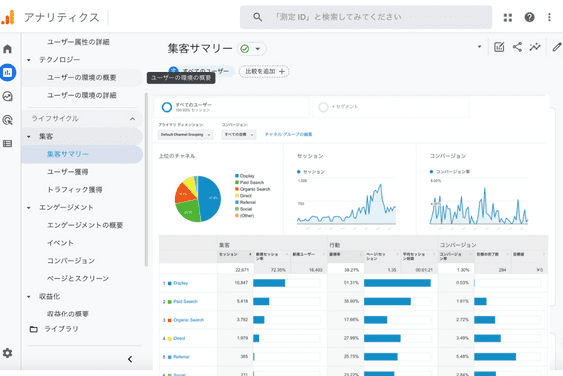The height and width of the screenshot is (376, 563).
Task: Open the Home icon in left rail
Action: [x=8, y=48]
